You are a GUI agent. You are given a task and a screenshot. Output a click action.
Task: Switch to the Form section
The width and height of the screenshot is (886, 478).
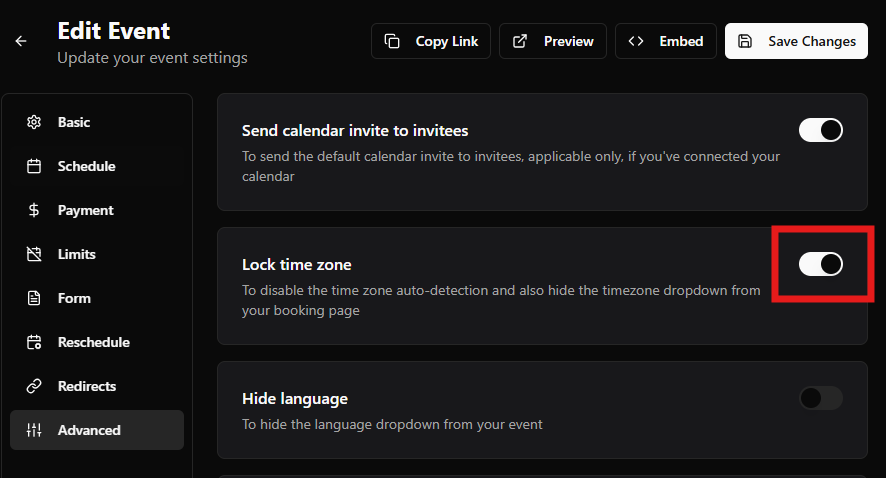pos(74,298)
